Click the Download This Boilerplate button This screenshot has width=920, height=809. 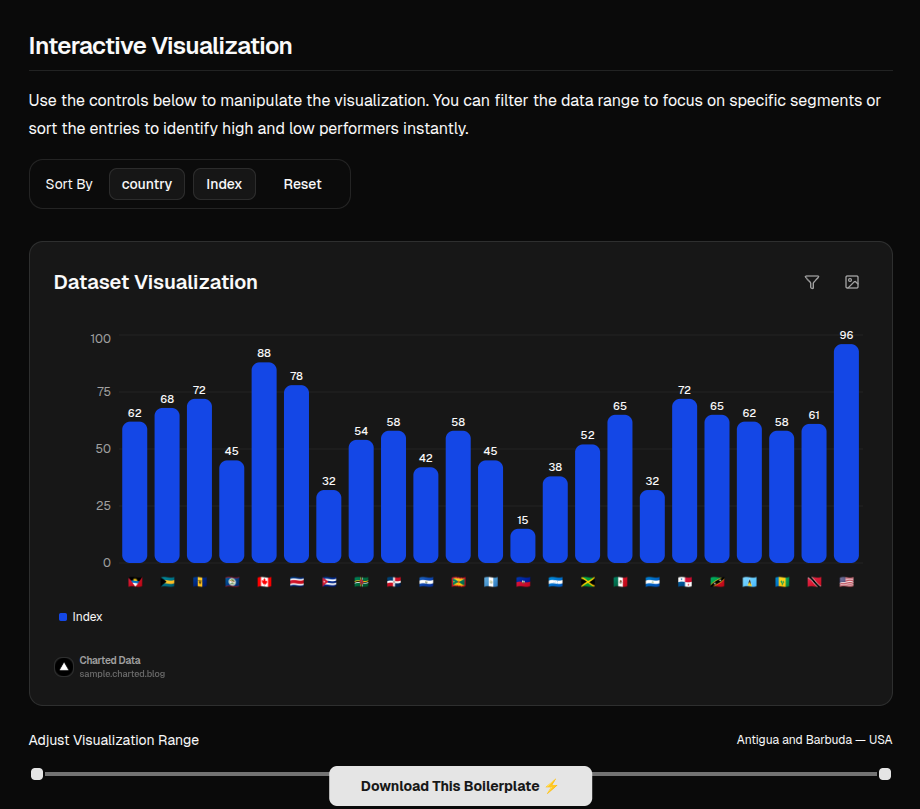(x=460, y=786)
